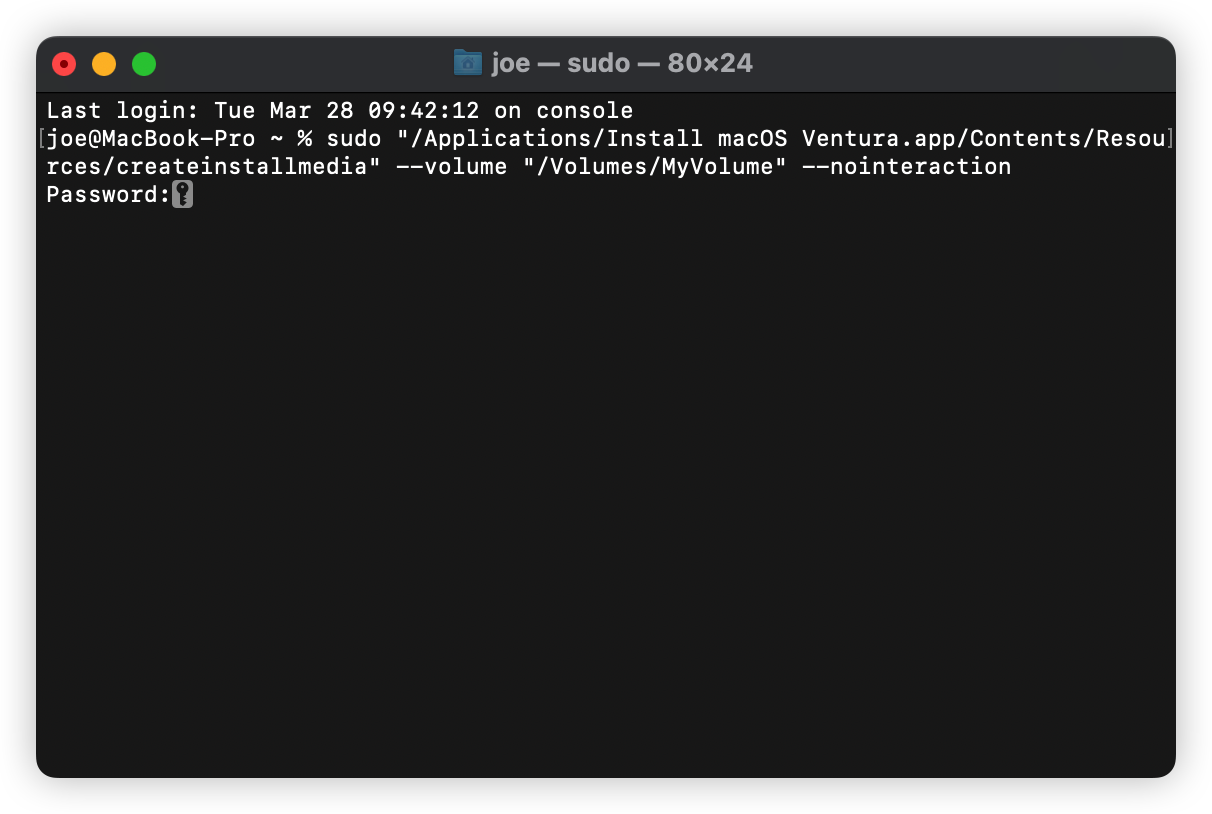Click the "Password:" prompt label

[x=109, y=194]
